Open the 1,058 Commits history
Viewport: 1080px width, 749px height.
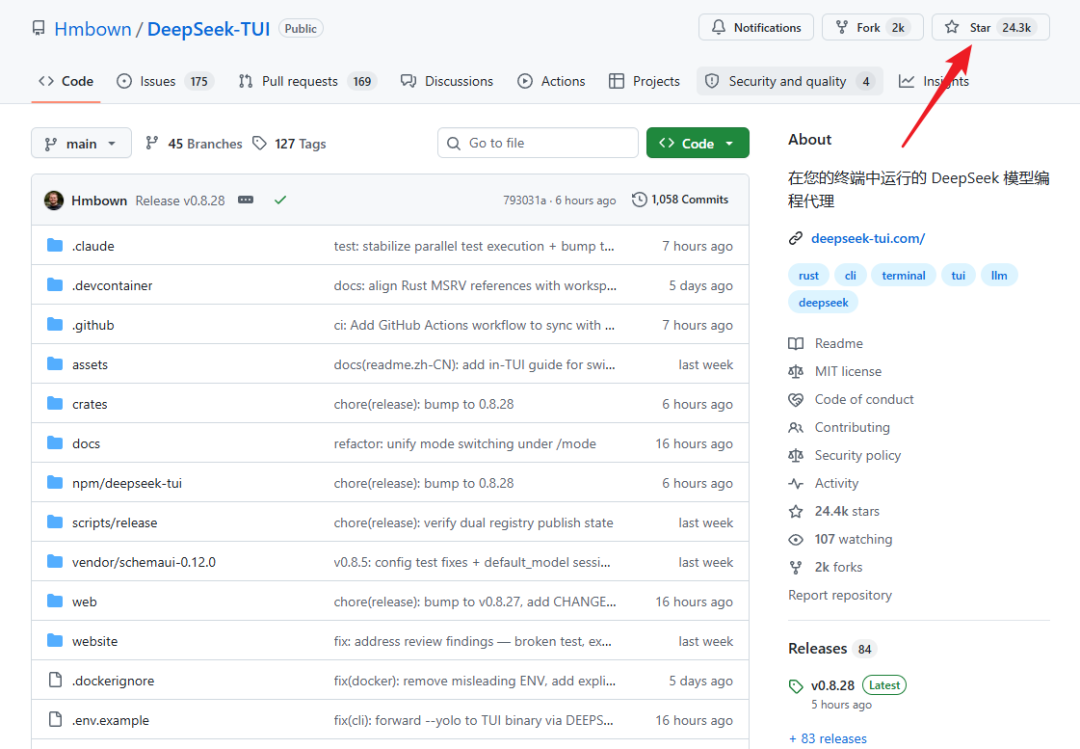tap(681, 199)
